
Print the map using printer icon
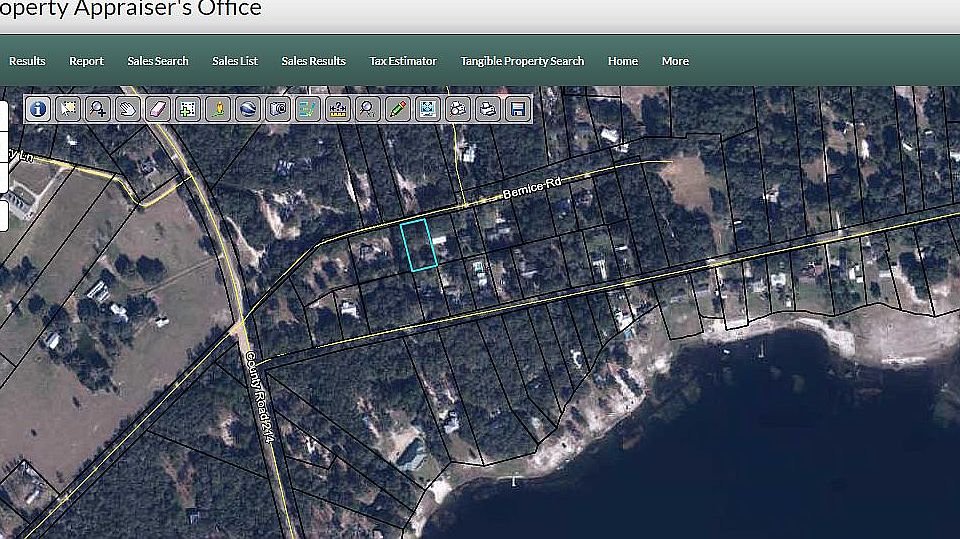point(488,109)
